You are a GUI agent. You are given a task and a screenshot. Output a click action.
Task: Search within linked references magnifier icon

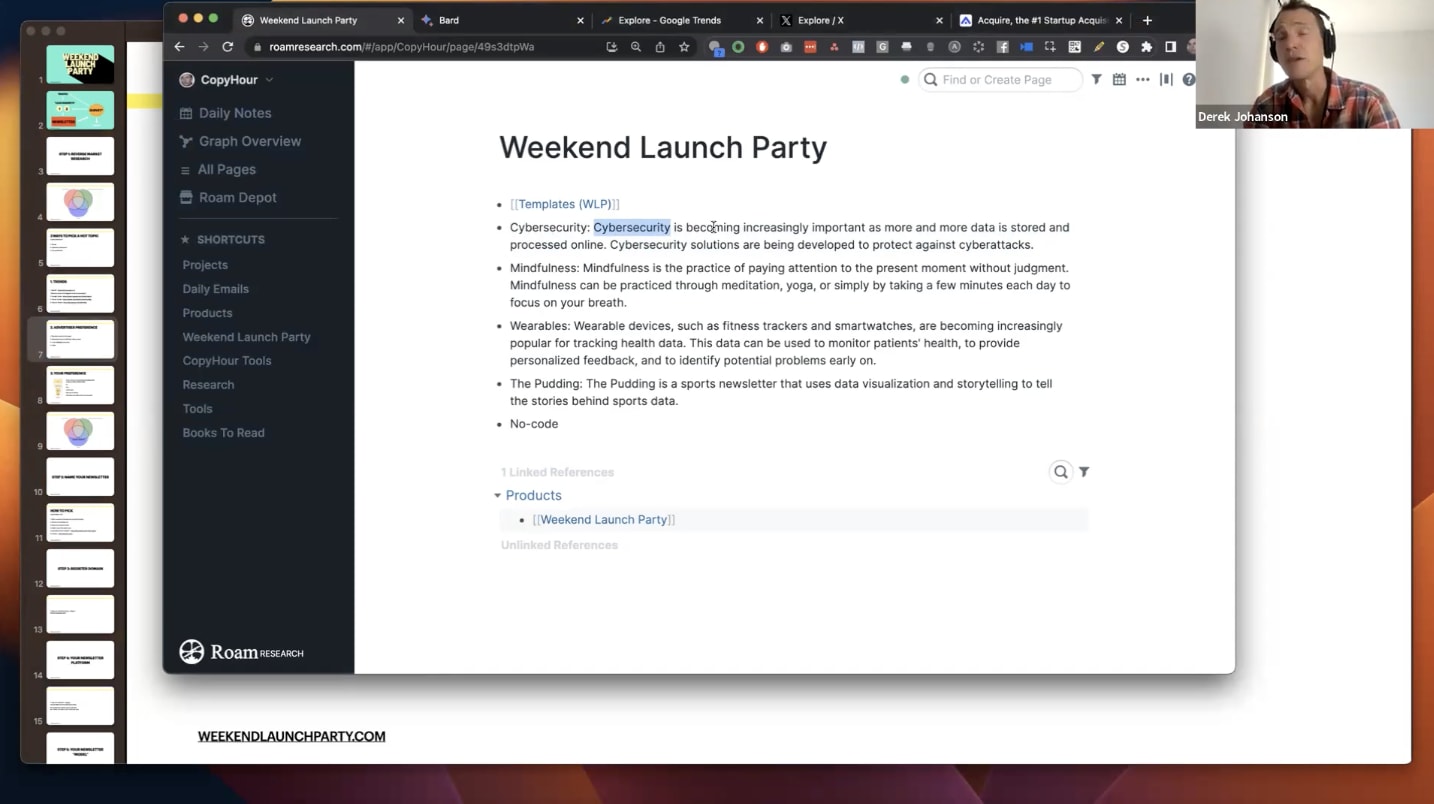[x=1061, y=472]
